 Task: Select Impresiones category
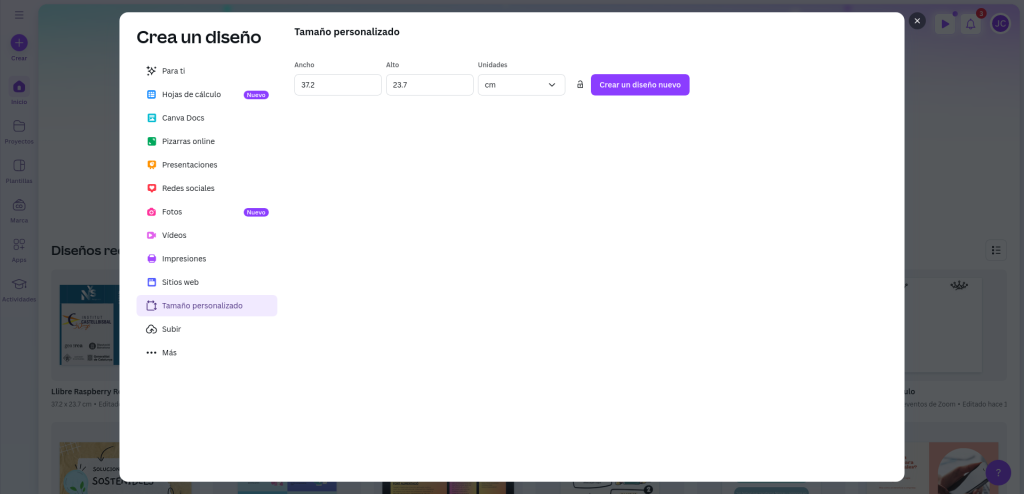[x=206, y=259]
